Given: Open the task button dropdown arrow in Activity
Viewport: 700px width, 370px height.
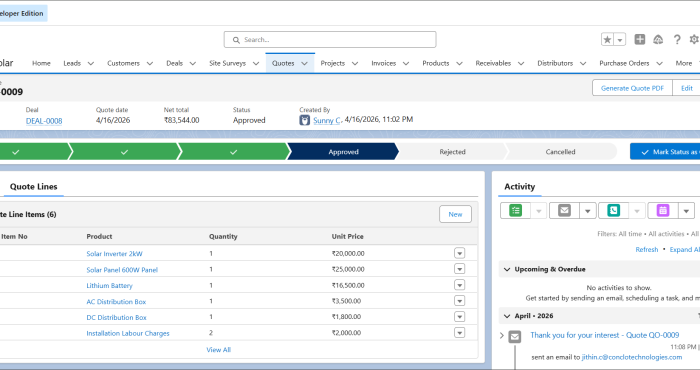Looking at the screenshot, I should [x=539, y=211].
